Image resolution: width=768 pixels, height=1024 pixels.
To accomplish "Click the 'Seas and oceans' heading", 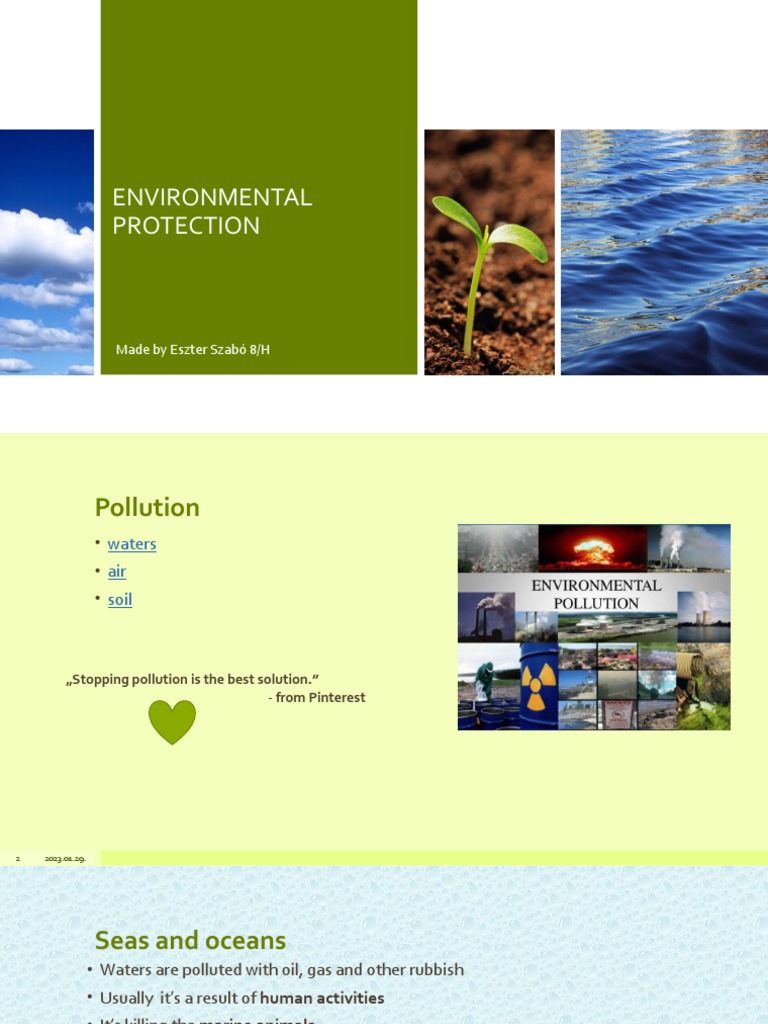I will [191, 940].
